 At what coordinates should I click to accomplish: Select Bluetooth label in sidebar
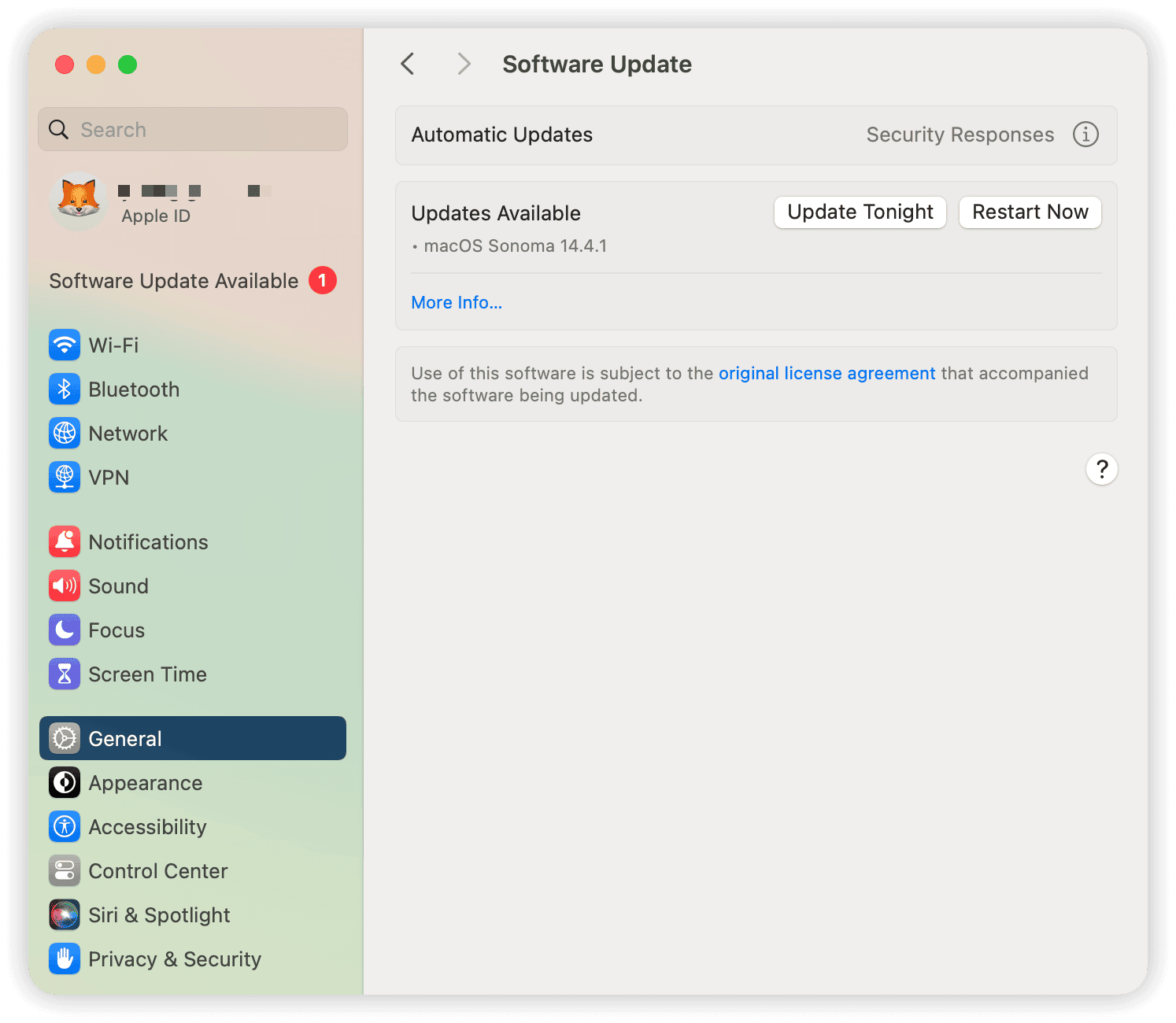tap(134, 389)
